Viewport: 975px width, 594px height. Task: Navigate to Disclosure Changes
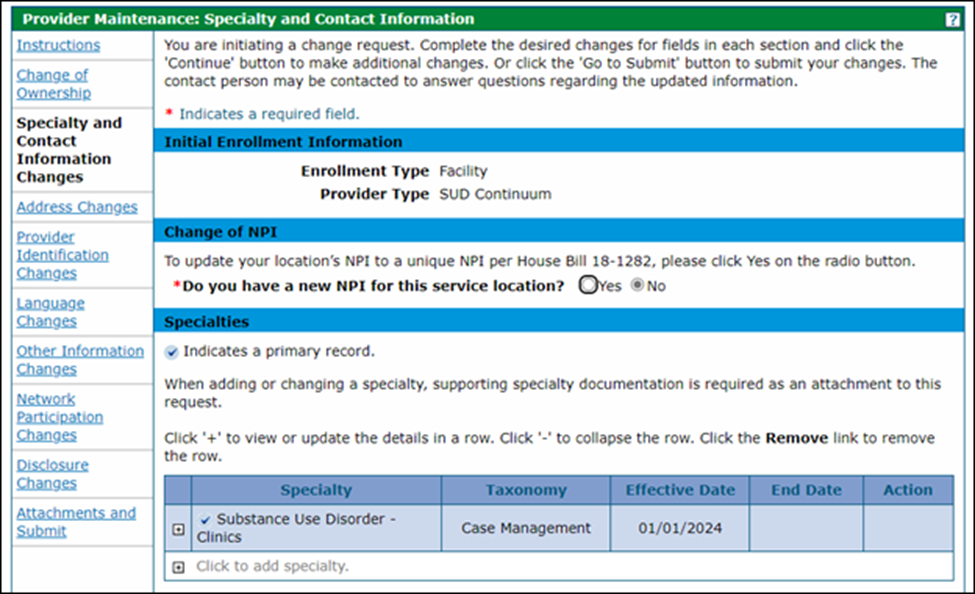pyautogui.click(x=52, y=473)
